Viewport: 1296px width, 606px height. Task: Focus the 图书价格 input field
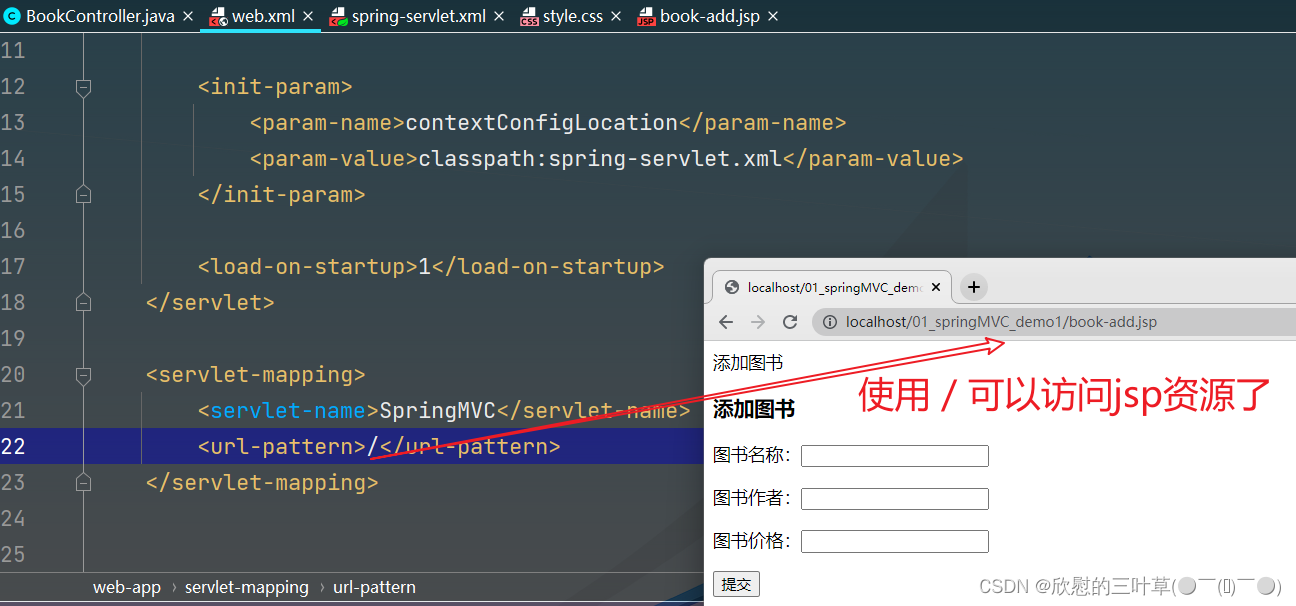(x=895, y=542)
